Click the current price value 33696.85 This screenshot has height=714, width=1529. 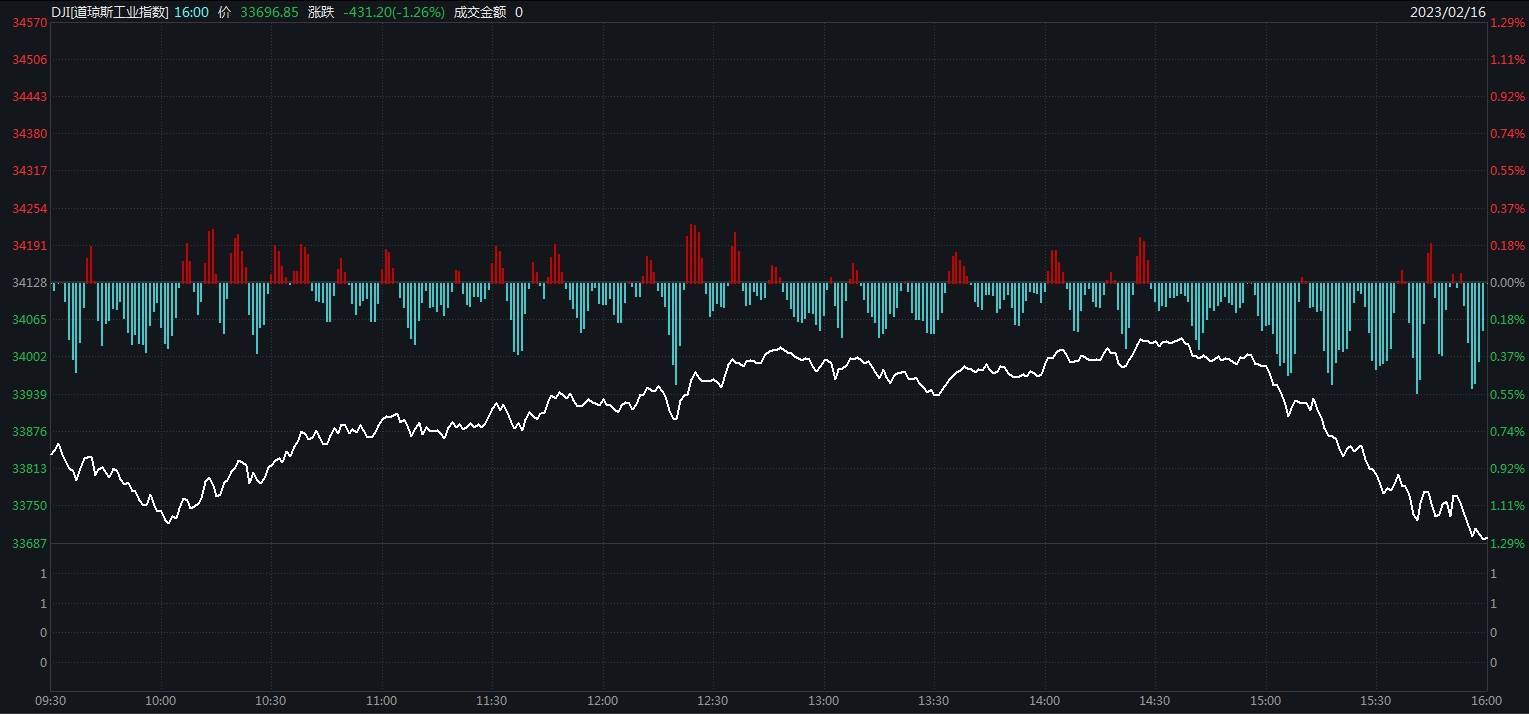click(268, 13)
